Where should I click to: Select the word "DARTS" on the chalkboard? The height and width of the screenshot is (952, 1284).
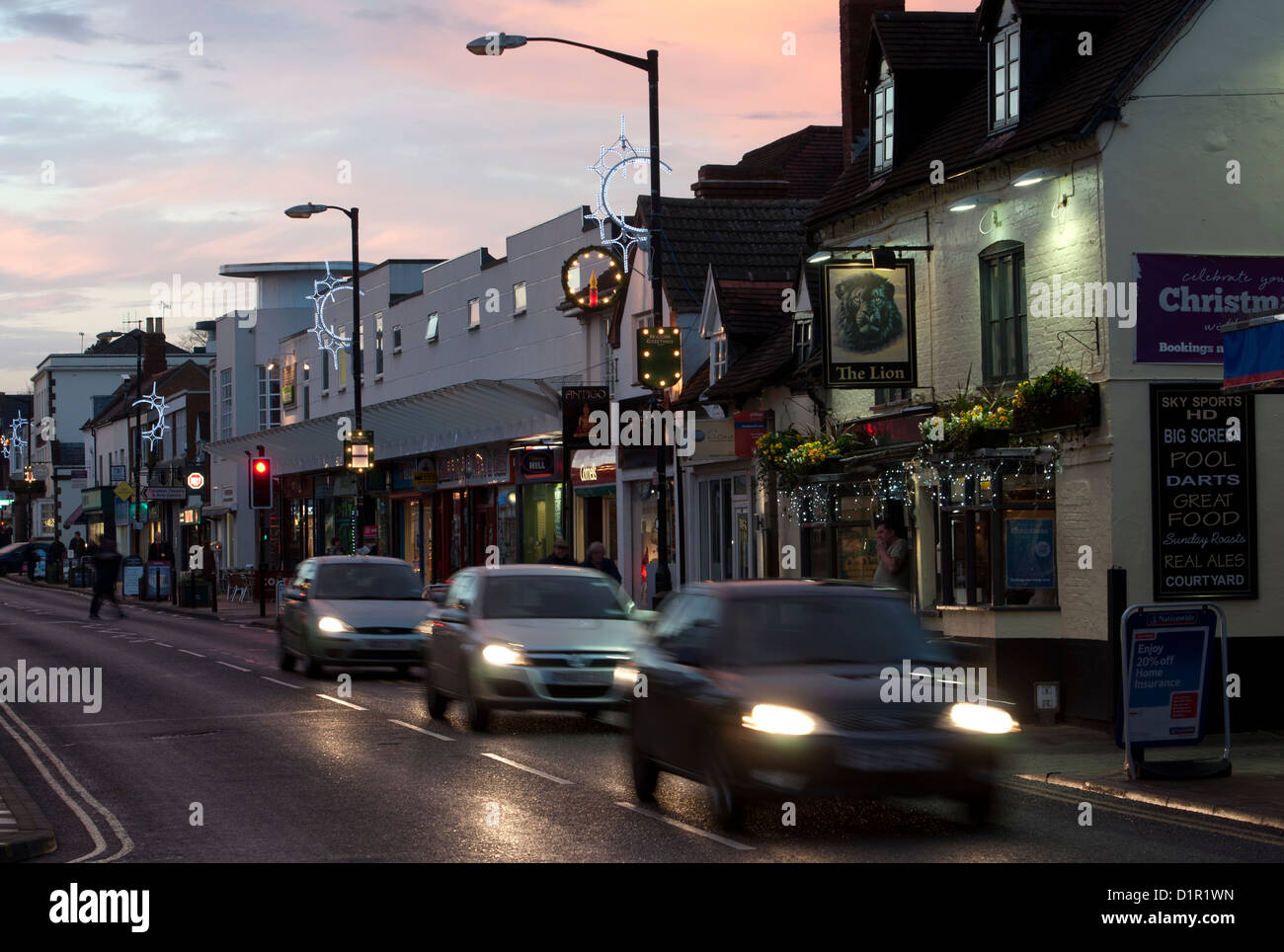tap(1202, 481)
